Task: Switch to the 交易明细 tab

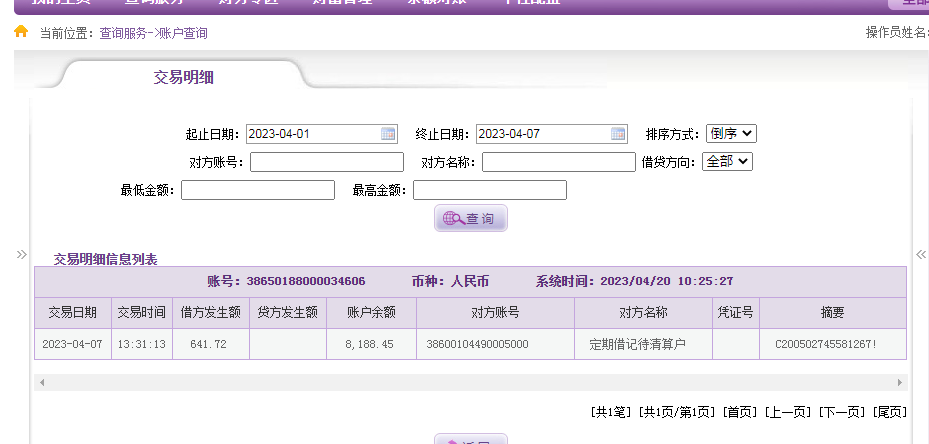Action: tap(183, 77)
